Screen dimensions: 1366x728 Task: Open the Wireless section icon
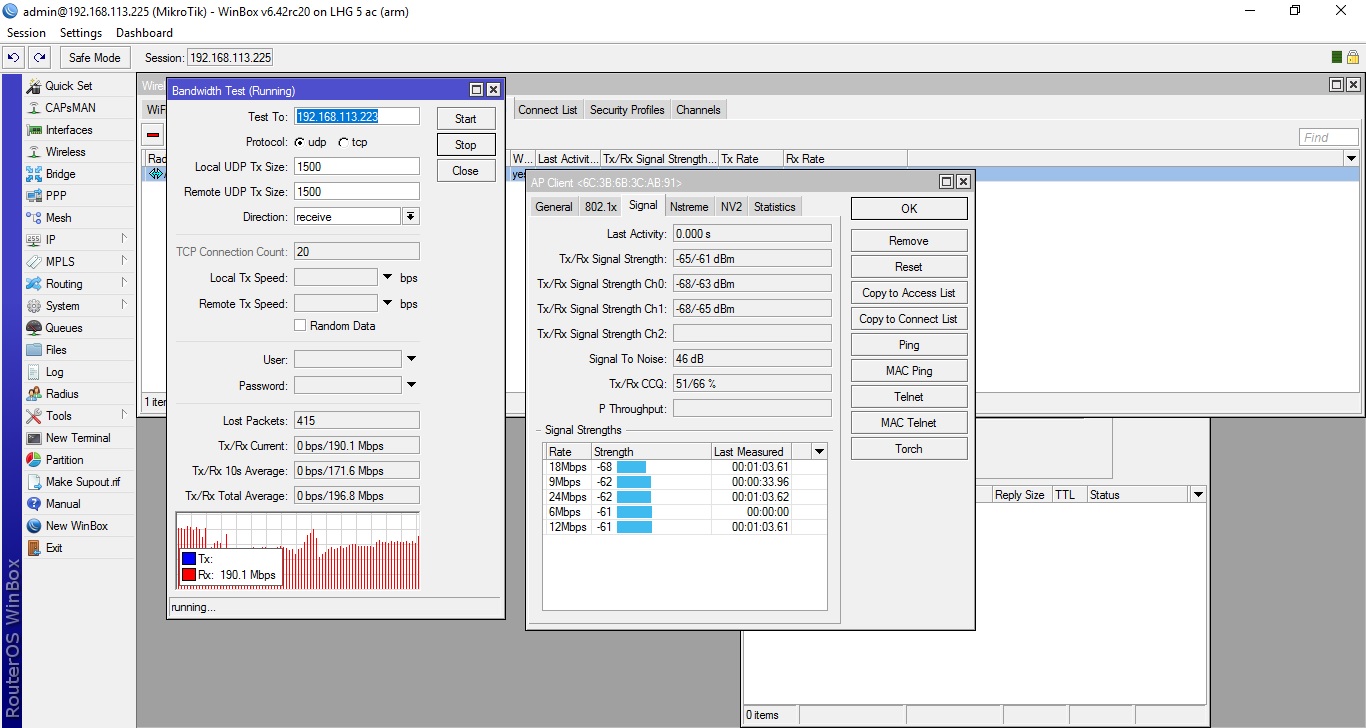(34, 152)
